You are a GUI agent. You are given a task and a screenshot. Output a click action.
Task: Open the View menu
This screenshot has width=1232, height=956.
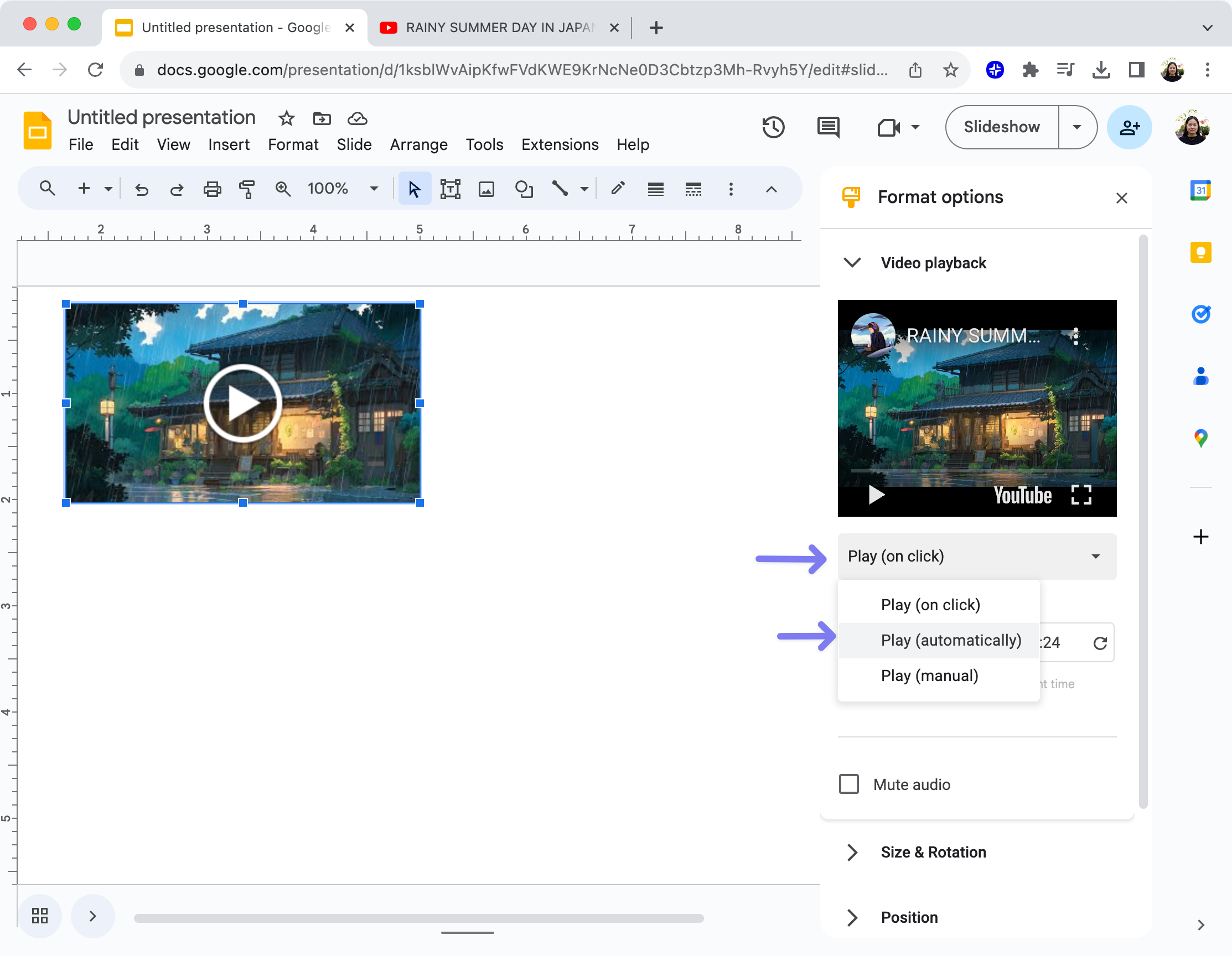pos(173,144)
